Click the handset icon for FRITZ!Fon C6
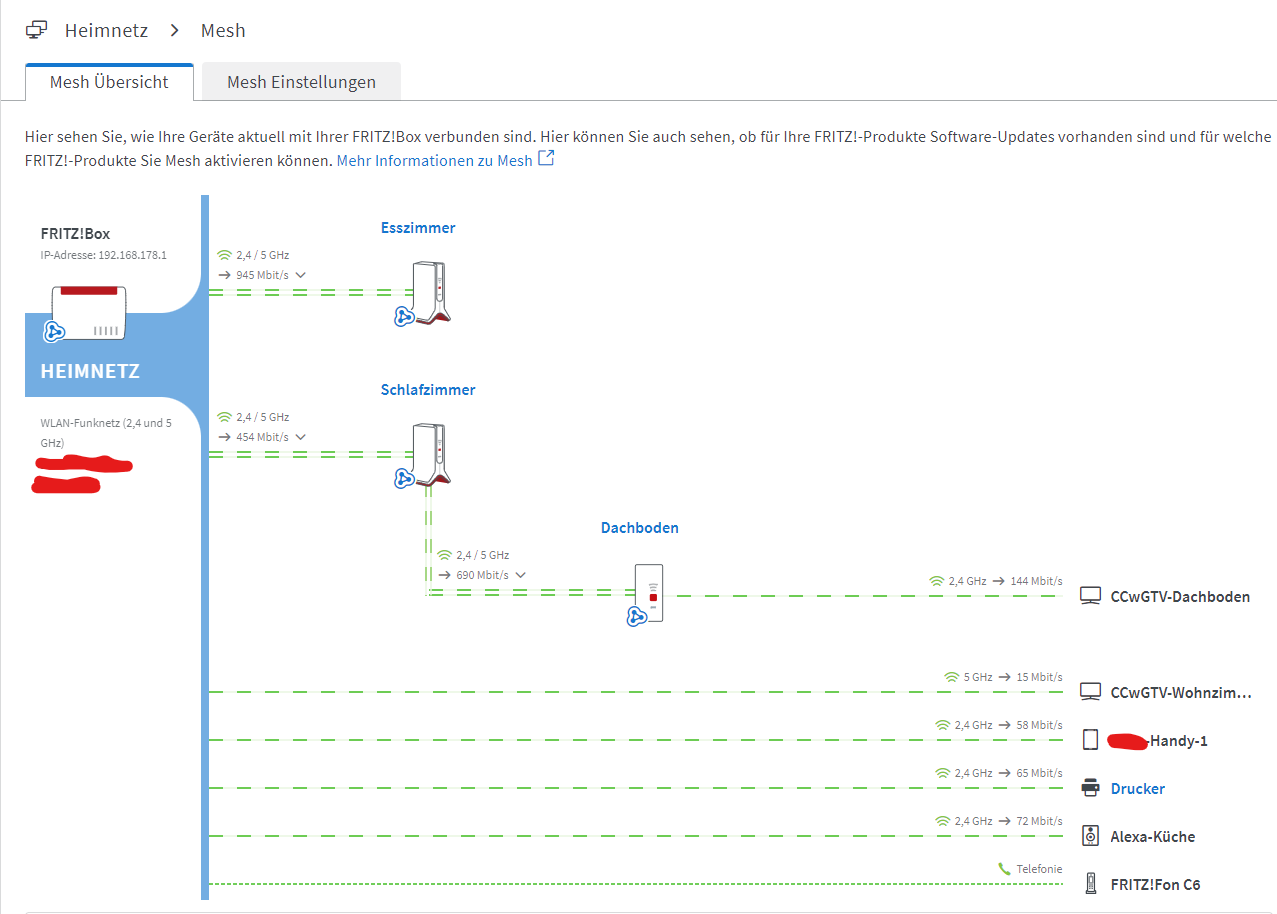Image resolution: width=1277 pixels, height=914 pixels. coord(1091,884)
